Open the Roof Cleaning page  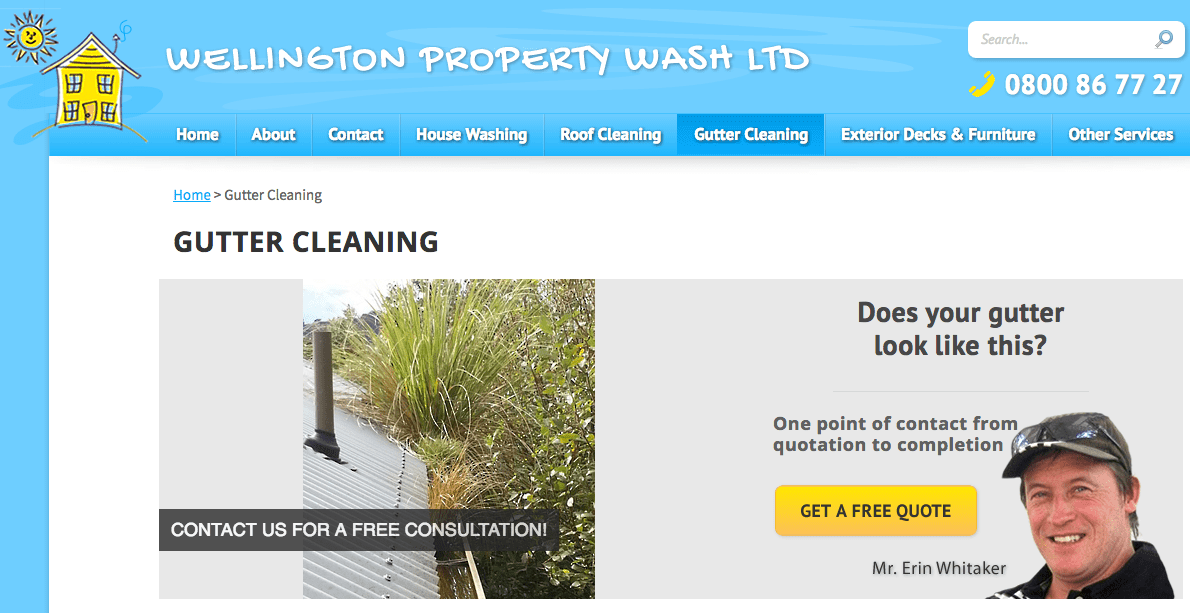point(610,134)
